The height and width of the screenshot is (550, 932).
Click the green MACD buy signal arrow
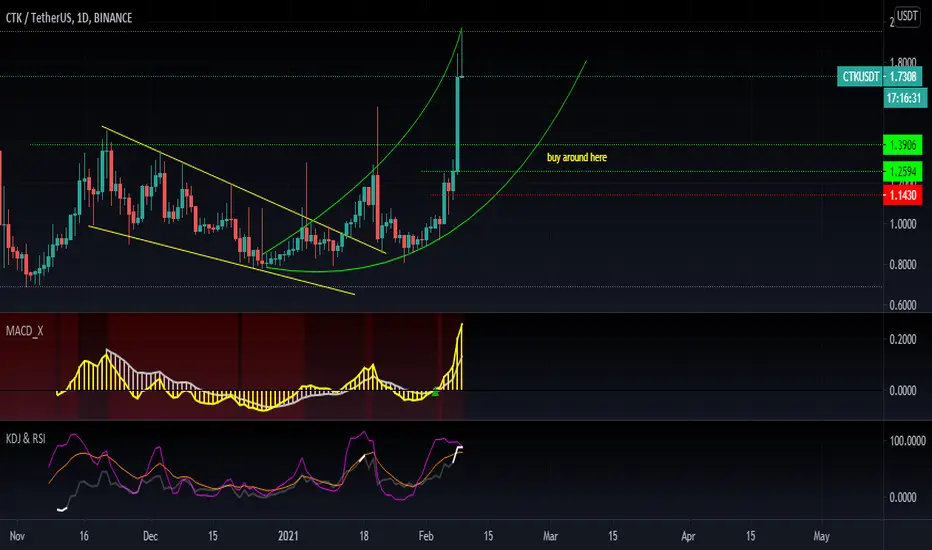click(x=435, y=391)
